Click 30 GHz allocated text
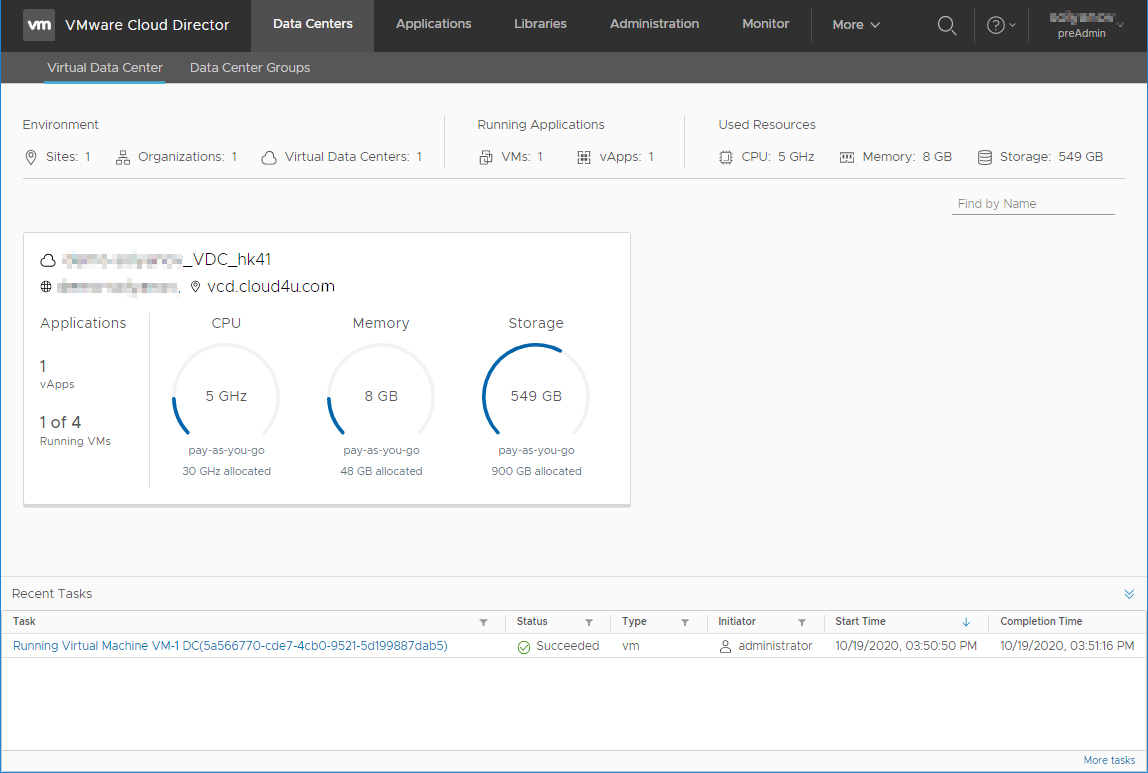Viewport: 1148px width, 773px height. coord(226,471)
